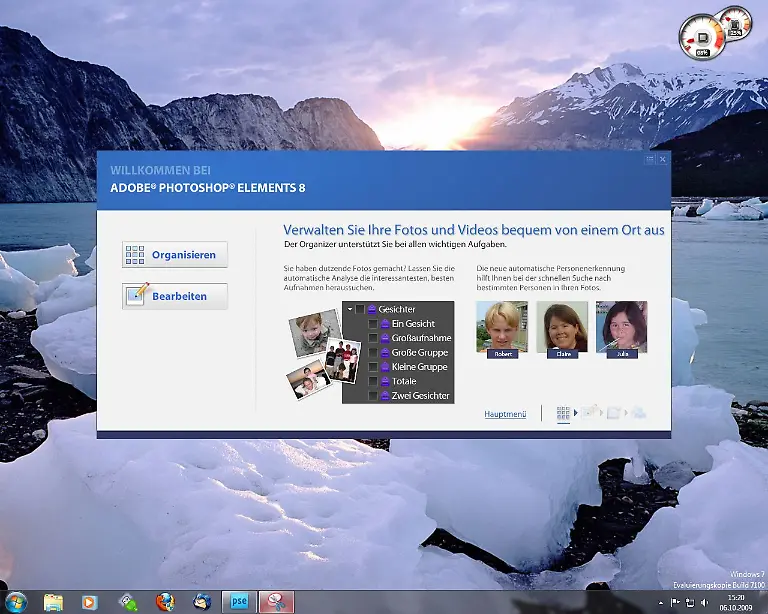Toggle the Kleine Gruppe checkbox
Screen dimensions: 768x614
coord(373,367)
